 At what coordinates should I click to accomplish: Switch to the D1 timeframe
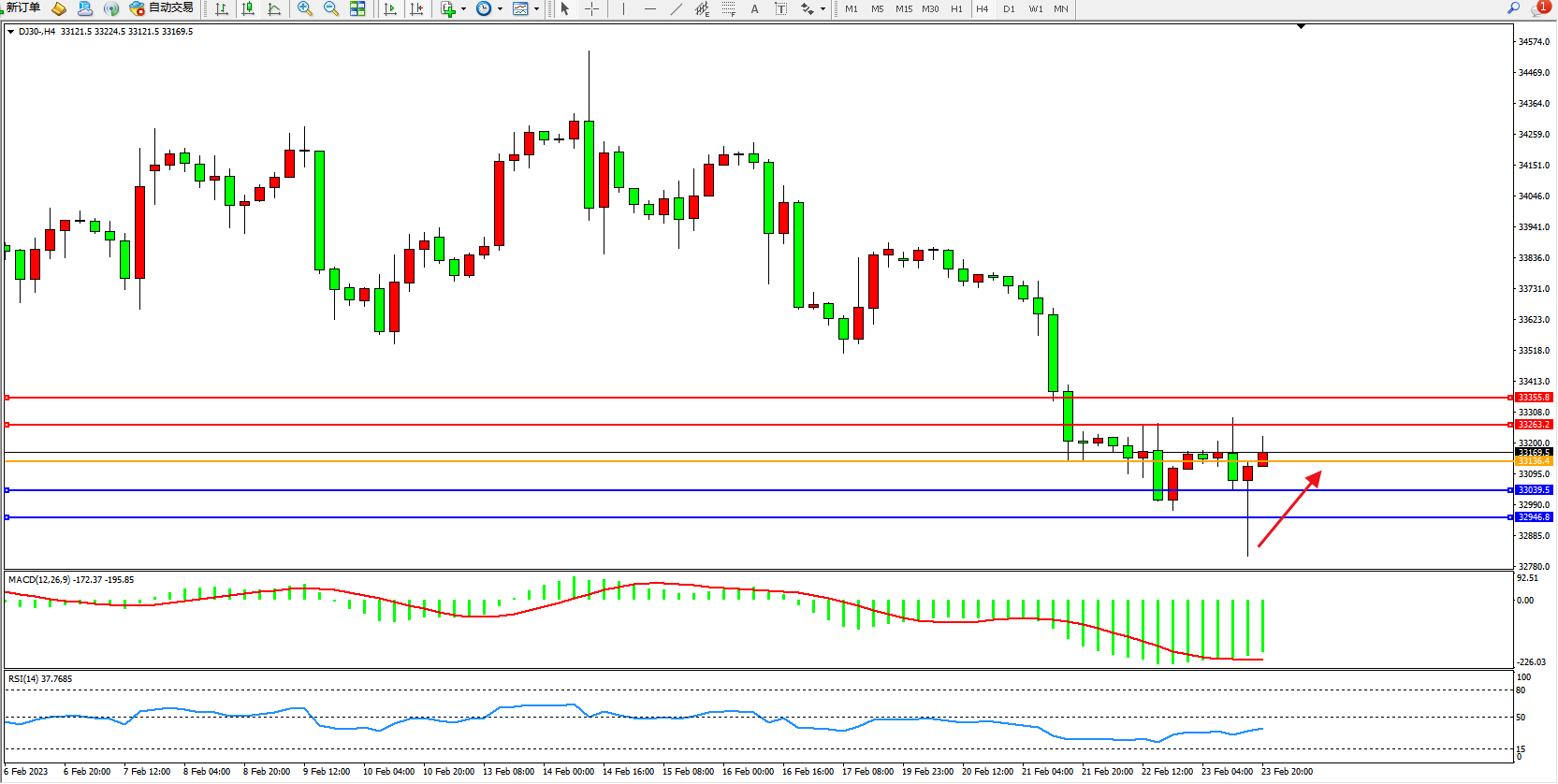point(1009,9)
